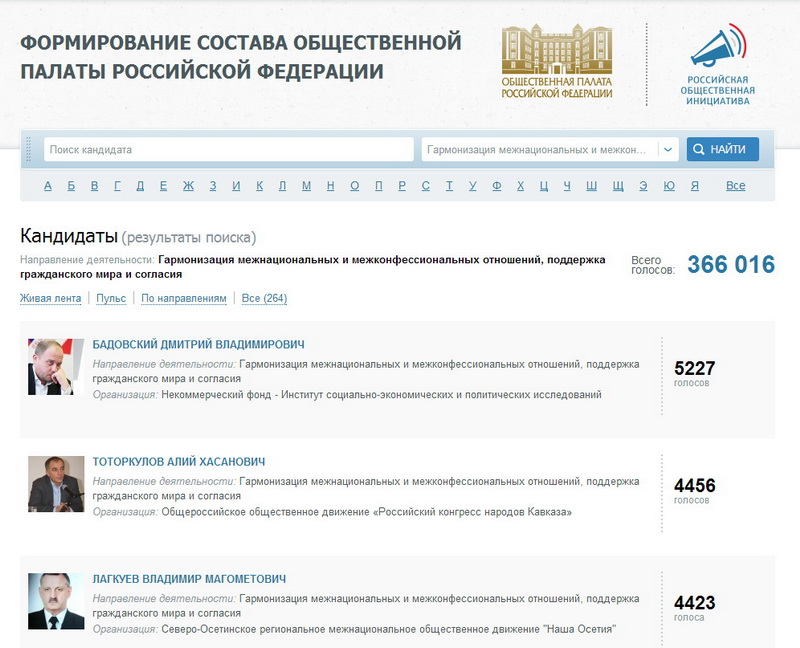Select the Все (264) tab

point(264,298)
